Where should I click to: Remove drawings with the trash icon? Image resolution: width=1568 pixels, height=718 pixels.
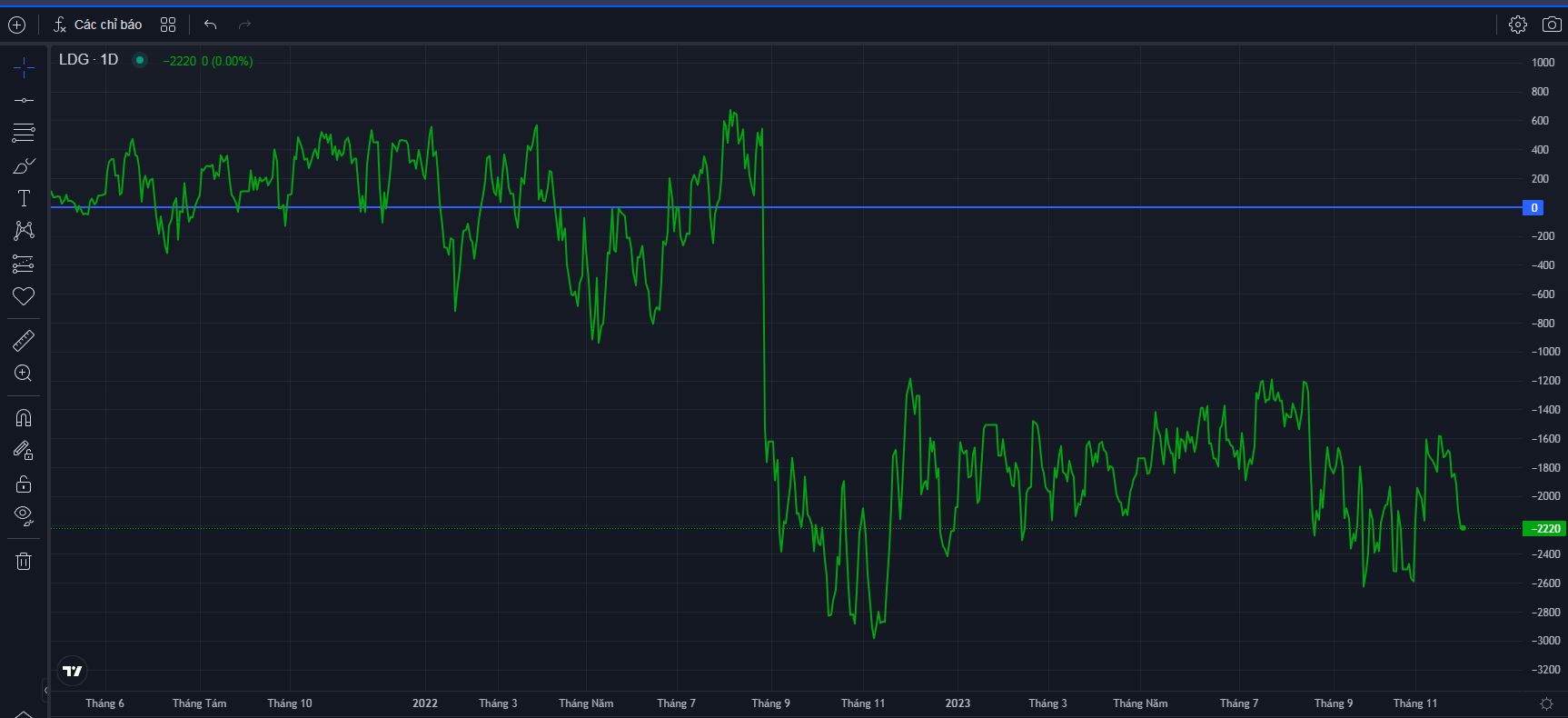[x=24, y=561]
